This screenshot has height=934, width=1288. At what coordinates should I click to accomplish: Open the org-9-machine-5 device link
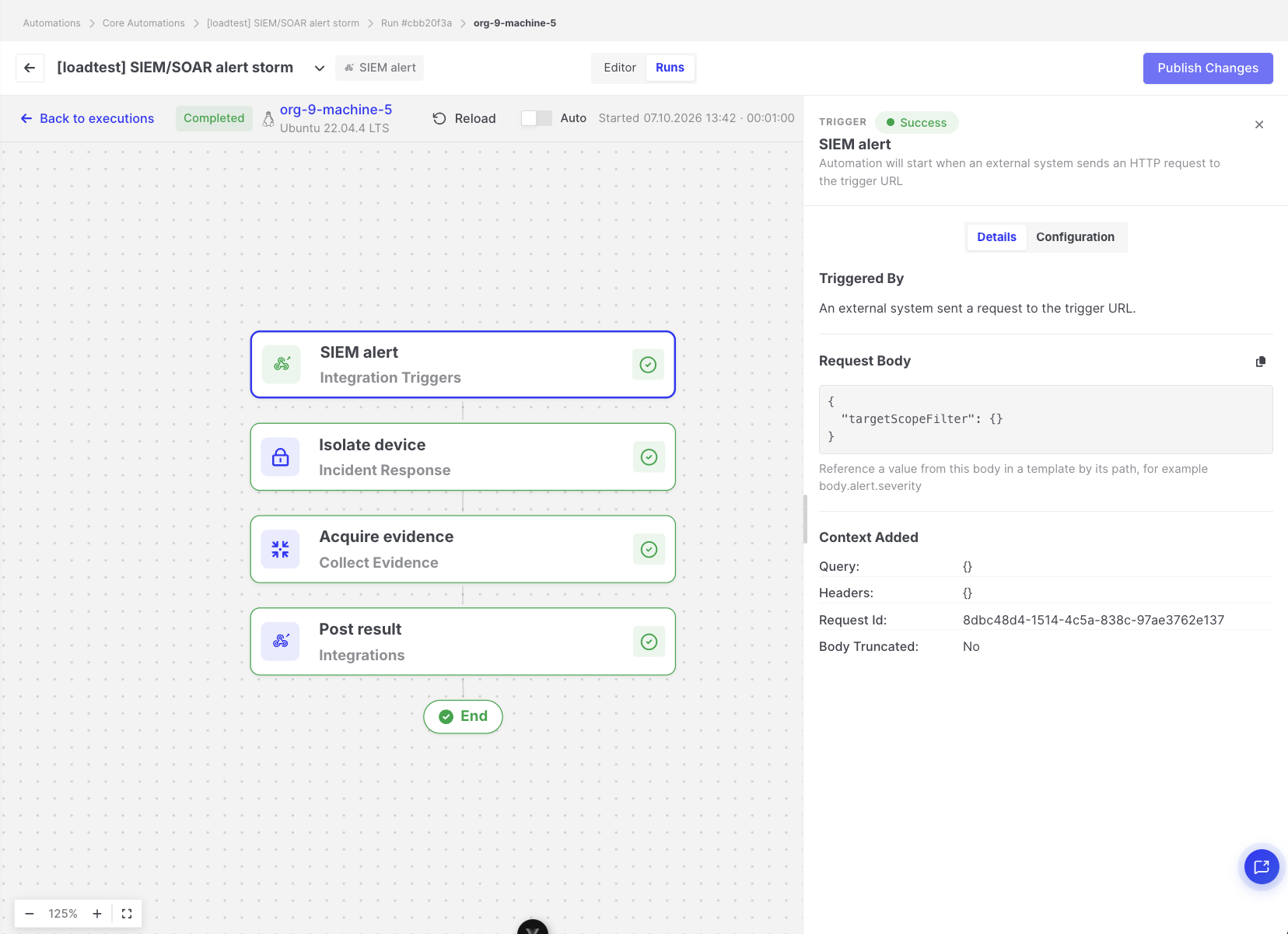point(336,110)
